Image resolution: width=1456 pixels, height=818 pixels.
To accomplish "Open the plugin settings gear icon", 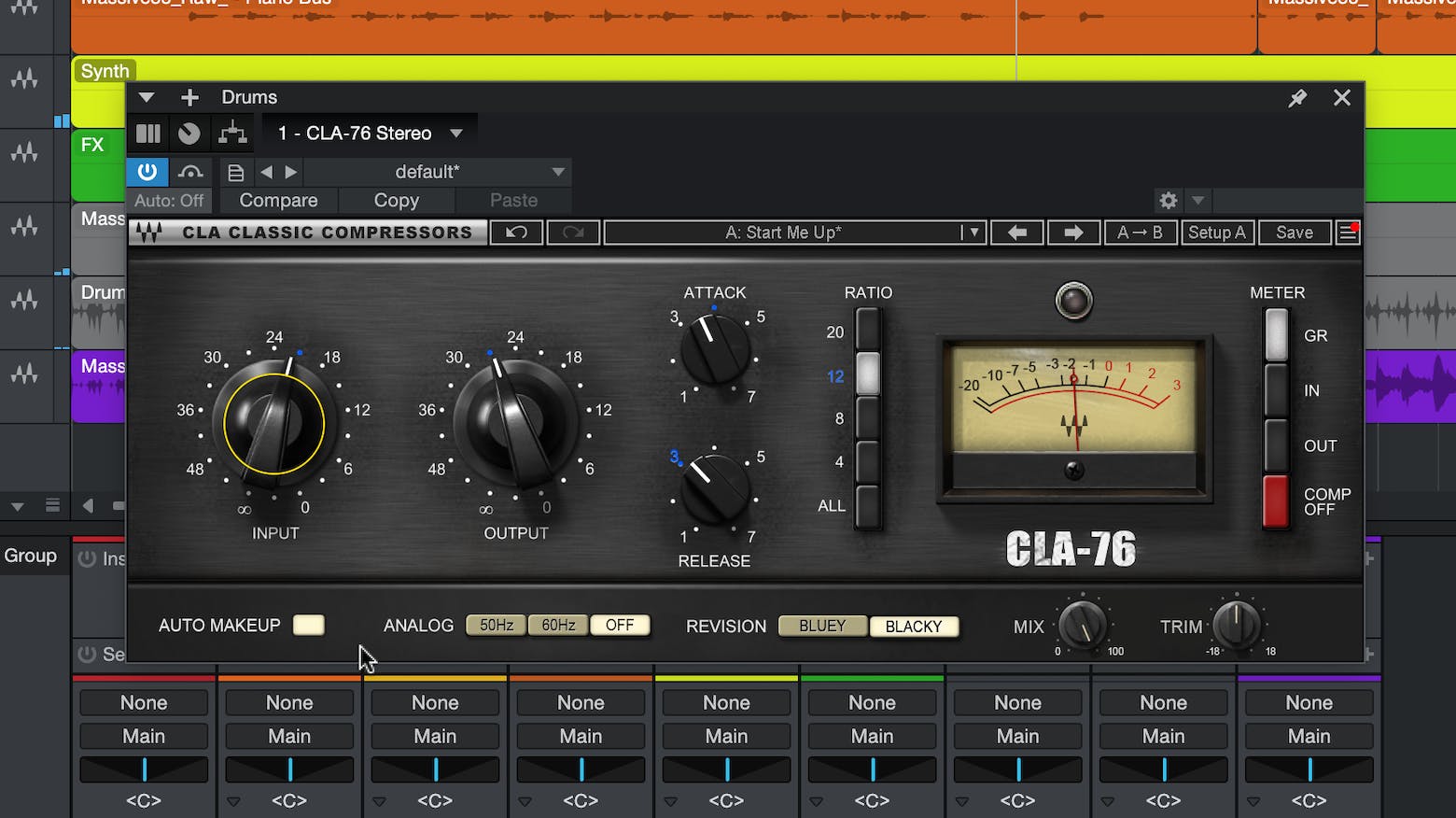I will pyautogui.click(x=1168, y=201).
